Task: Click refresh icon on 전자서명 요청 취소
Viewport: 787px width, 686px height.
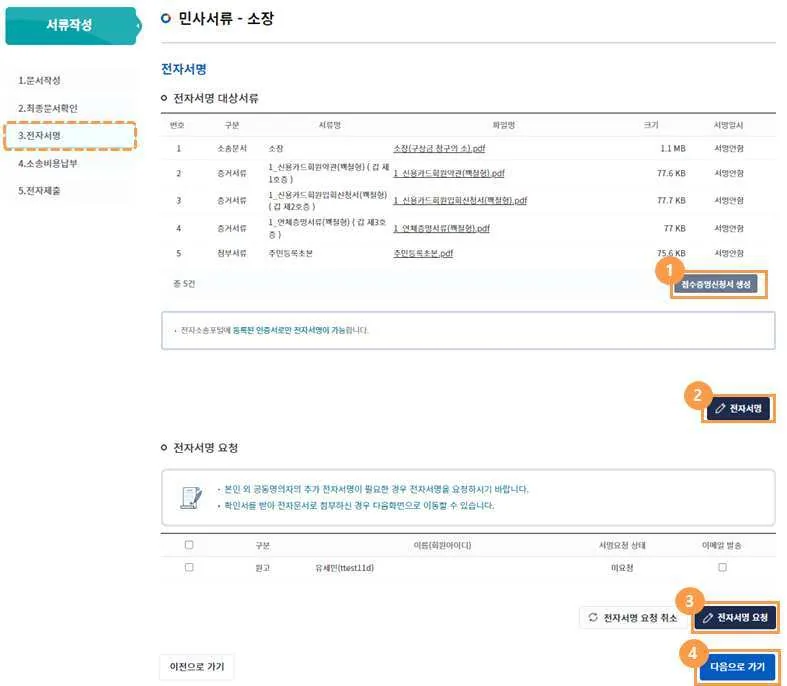Action: tap(593, 617)
